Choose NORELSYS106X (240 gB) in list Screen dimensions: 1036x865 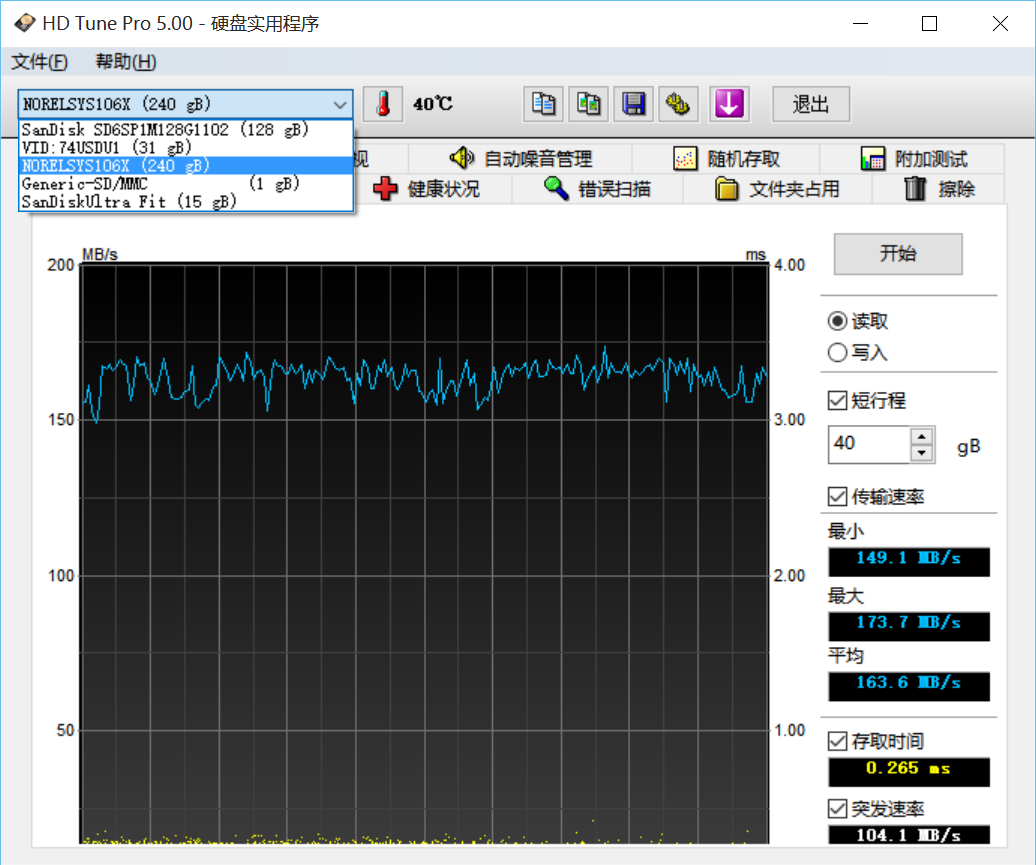point(186,165)
